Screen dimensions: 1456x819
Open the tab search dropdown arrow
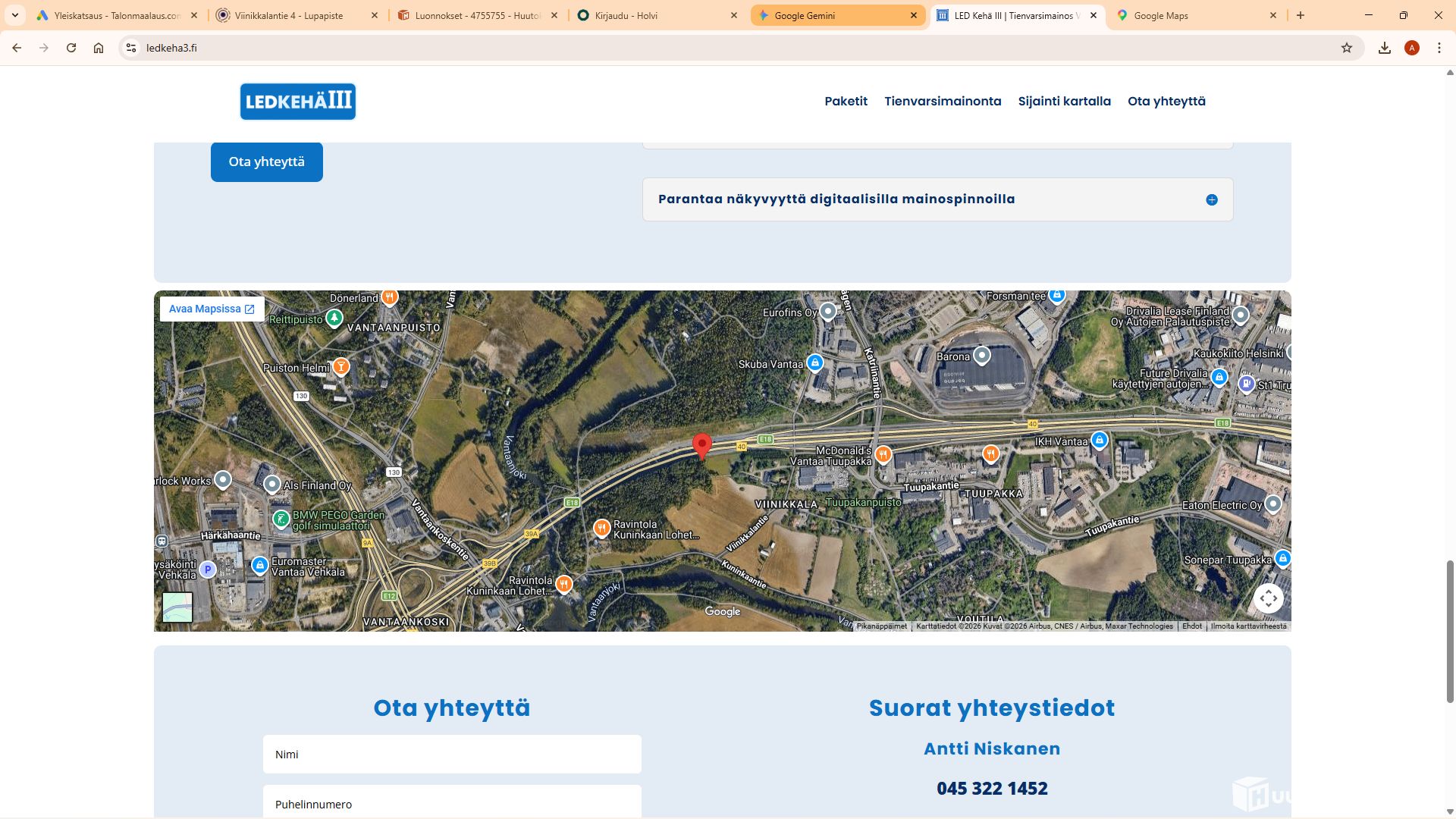14,15
